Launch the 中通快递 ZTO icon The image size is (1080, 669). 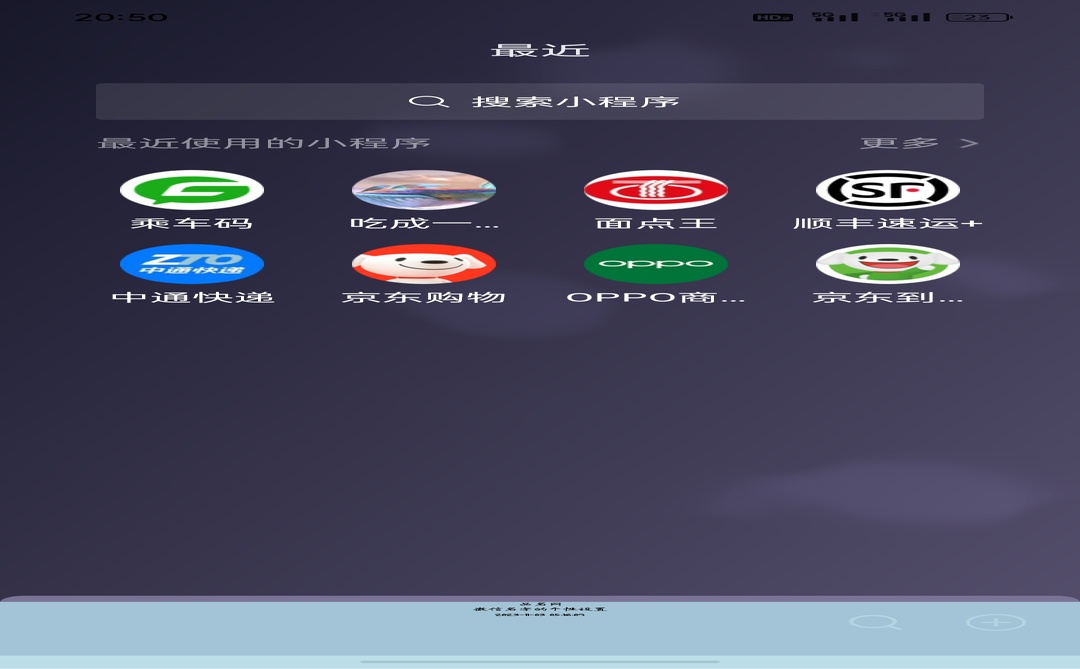coord(191,264)
